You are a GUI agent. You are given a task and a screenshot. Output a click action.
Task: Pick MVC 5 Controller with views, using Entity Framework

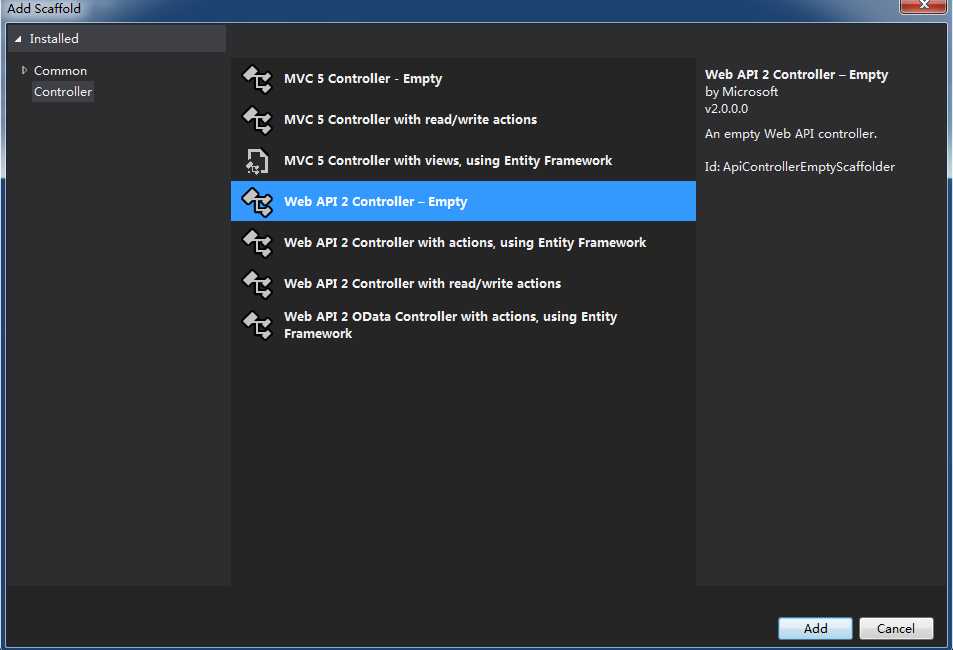(x=463, y=161)
